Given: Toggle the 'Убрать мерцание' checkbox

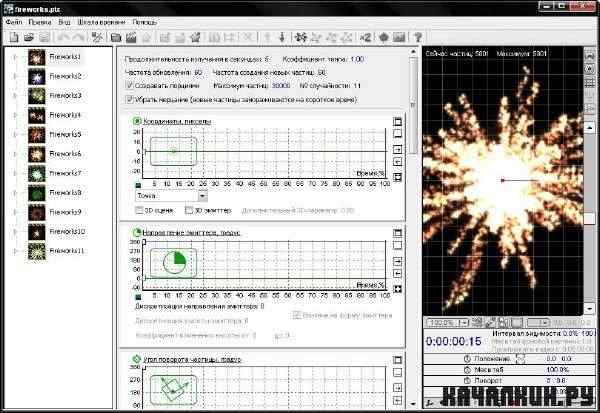Looking at the screenshot, I should tap(129, 100).
